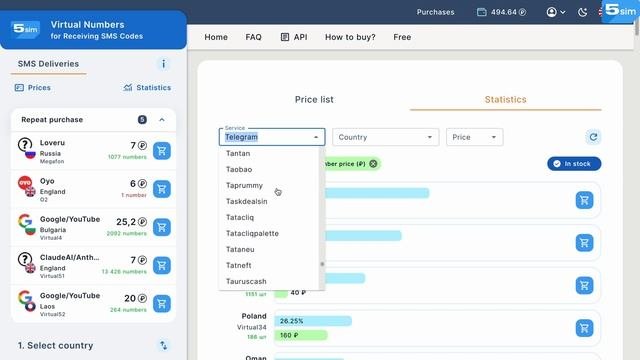Click the SMS Deliveries tab

tap(48, 64)
